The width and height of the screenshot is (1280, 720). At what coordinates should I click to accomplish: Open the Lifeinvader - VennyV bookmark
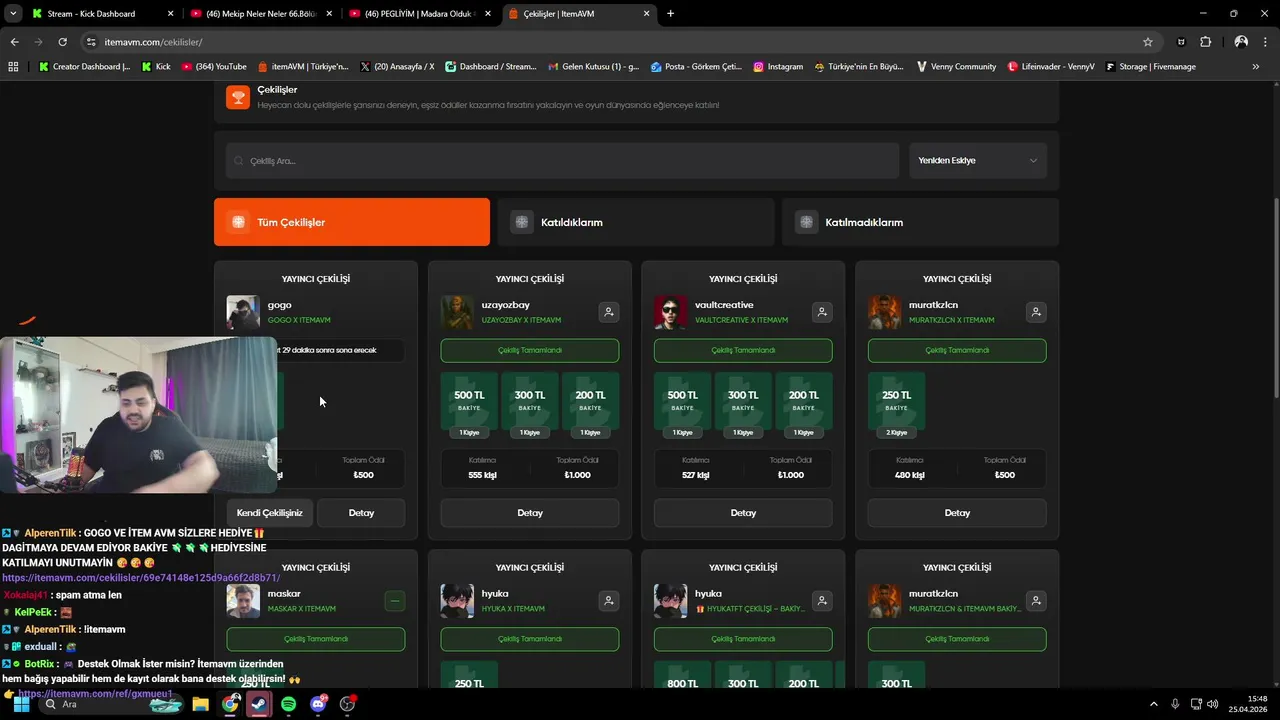click(x=1050, y=67)
